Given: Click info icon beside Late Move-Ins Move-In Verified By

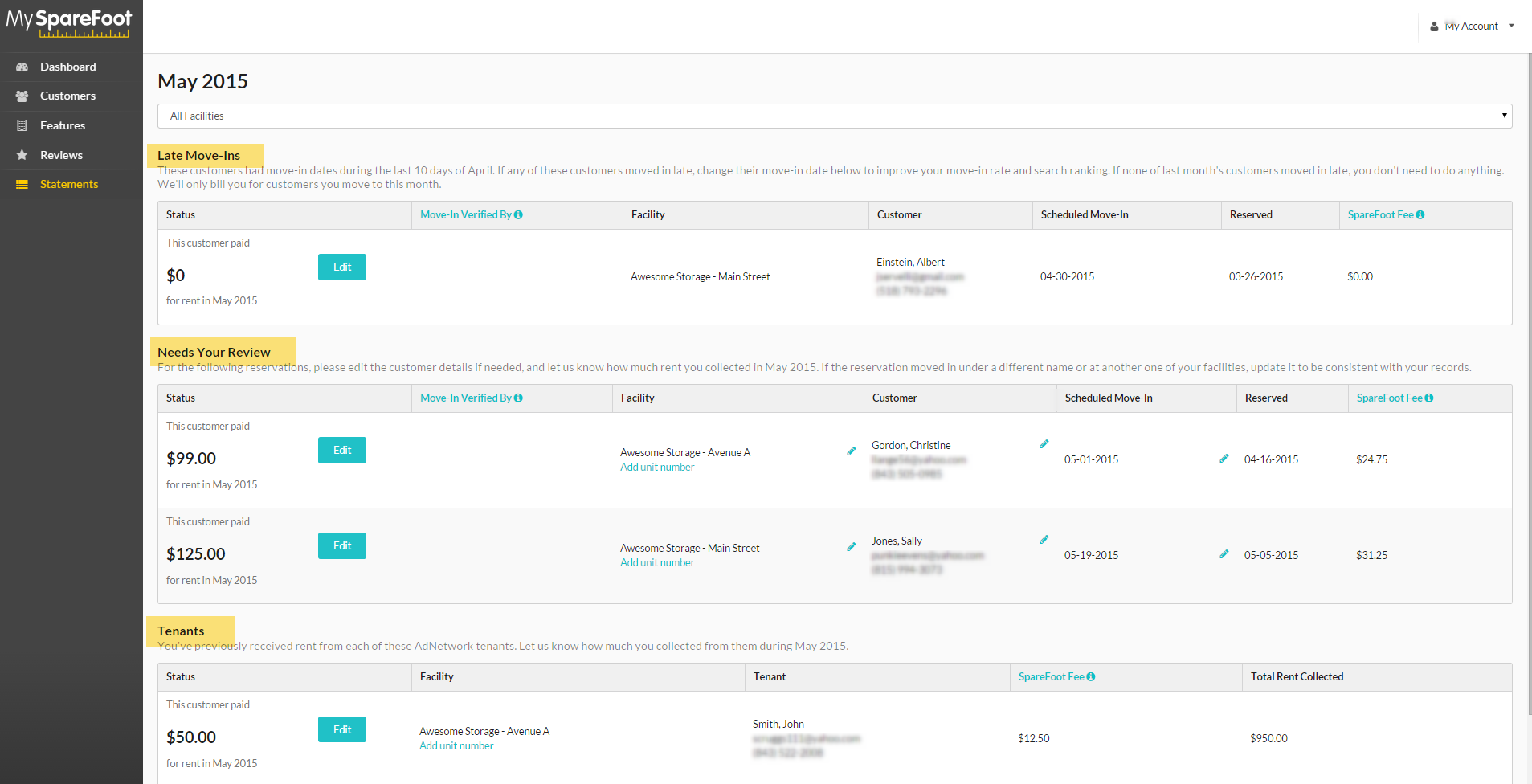Looking at the screenshot, I should 518,214.
